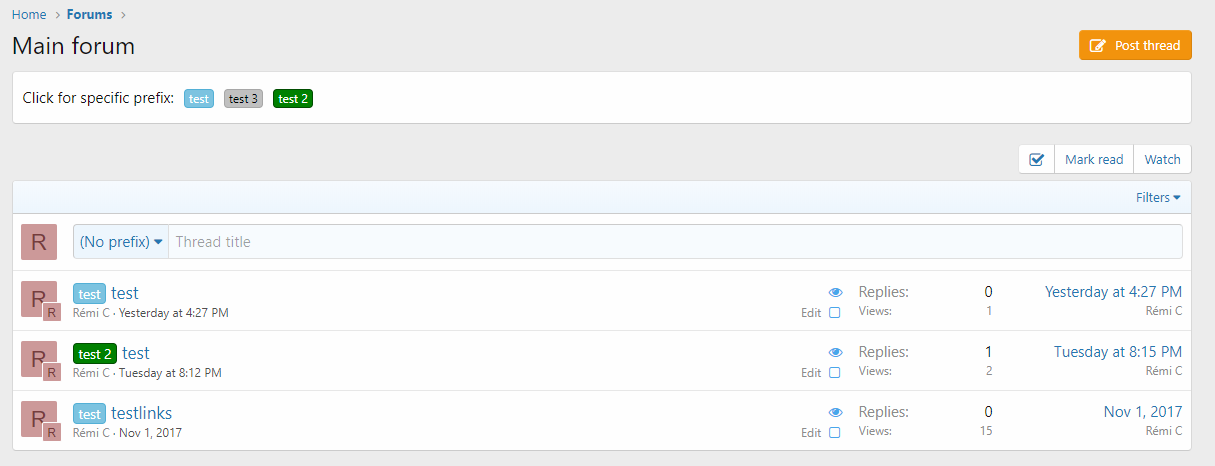Click eye icon on the 'test 2' thread row
The image size is (1215, 466).
coord(836,352)
